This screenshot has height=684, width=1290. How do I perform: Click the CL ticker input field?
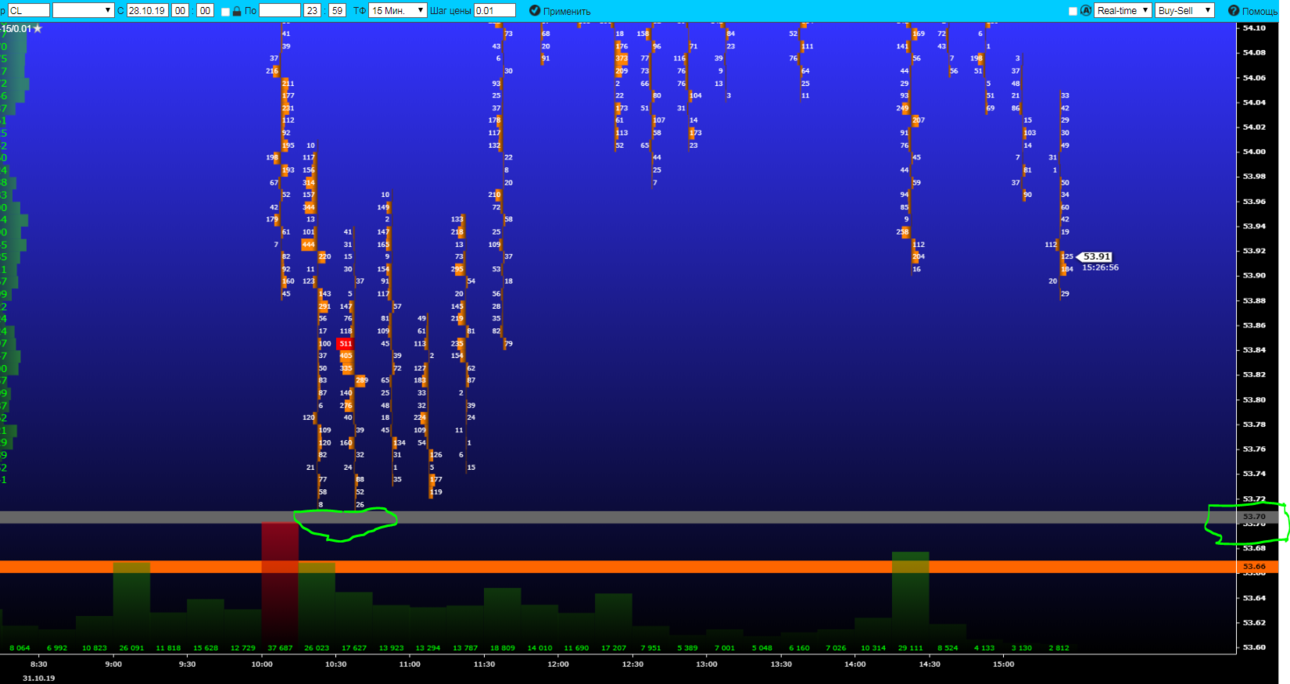tap(28, 10)
